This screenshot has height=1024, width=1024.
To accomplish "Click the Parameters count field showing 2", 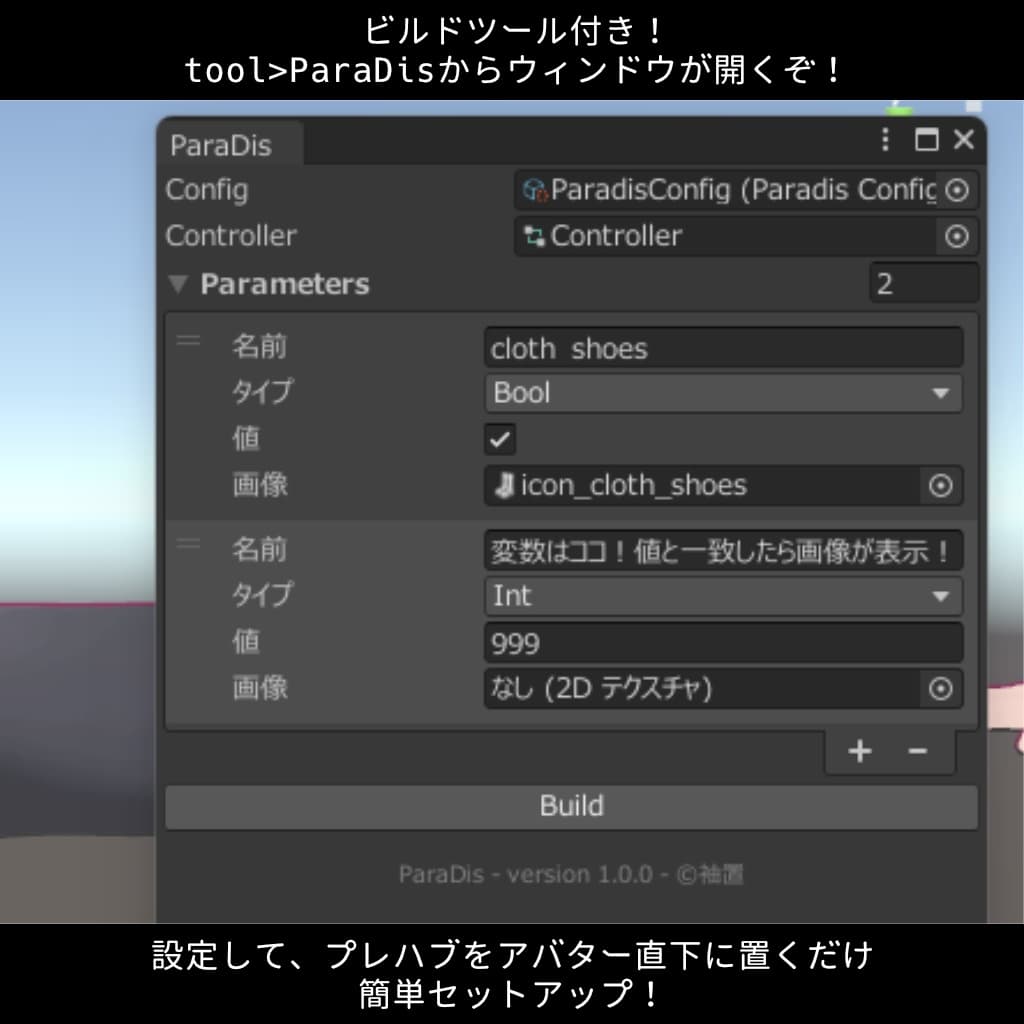I will point(924,284).
